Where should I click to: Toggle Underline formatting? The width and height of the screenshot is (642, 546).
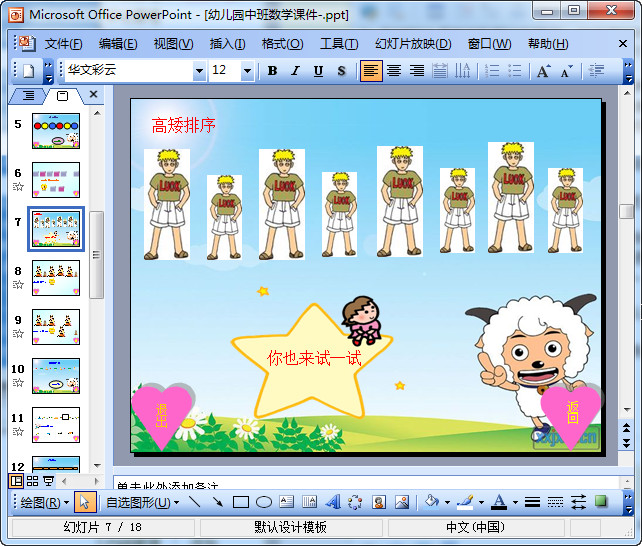[318, 71]
